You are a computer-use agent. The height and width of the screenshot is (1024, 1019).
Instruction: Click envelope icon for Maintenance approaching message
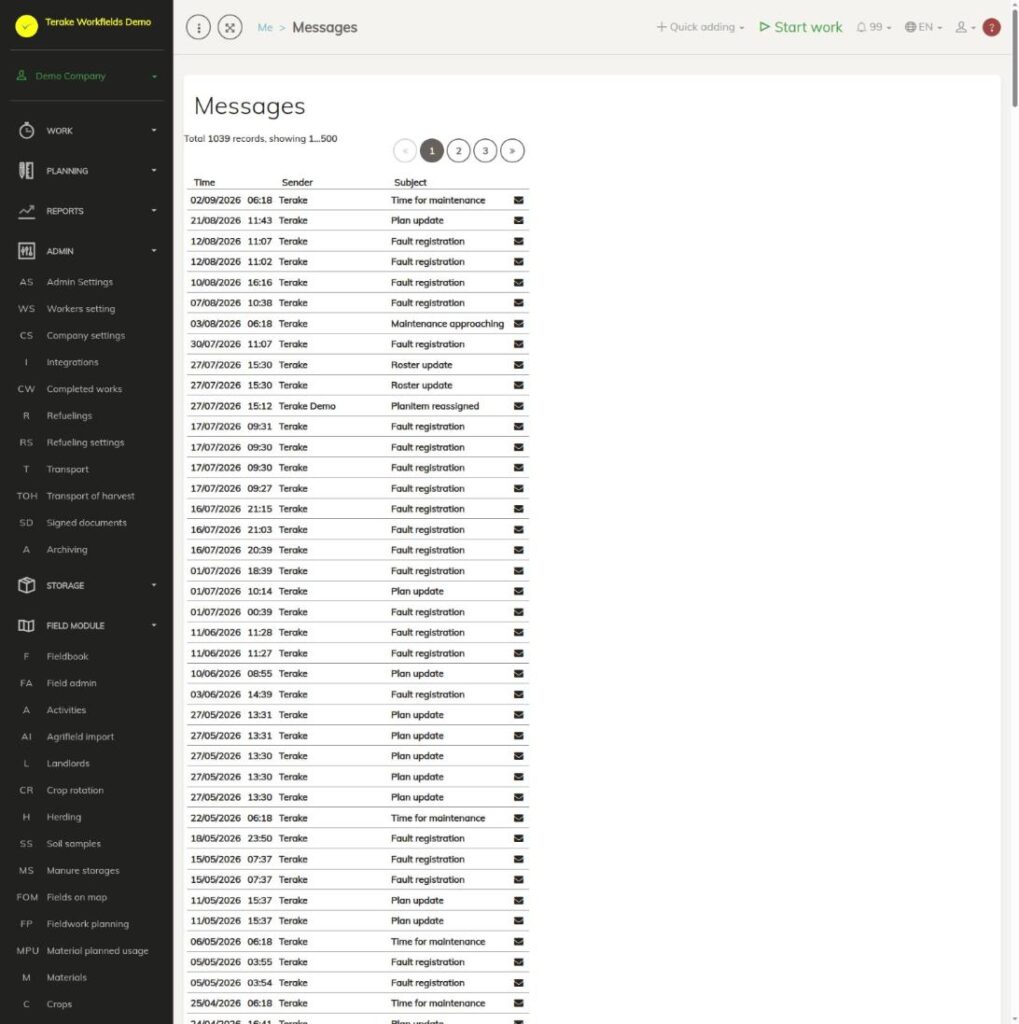point(519,323)
